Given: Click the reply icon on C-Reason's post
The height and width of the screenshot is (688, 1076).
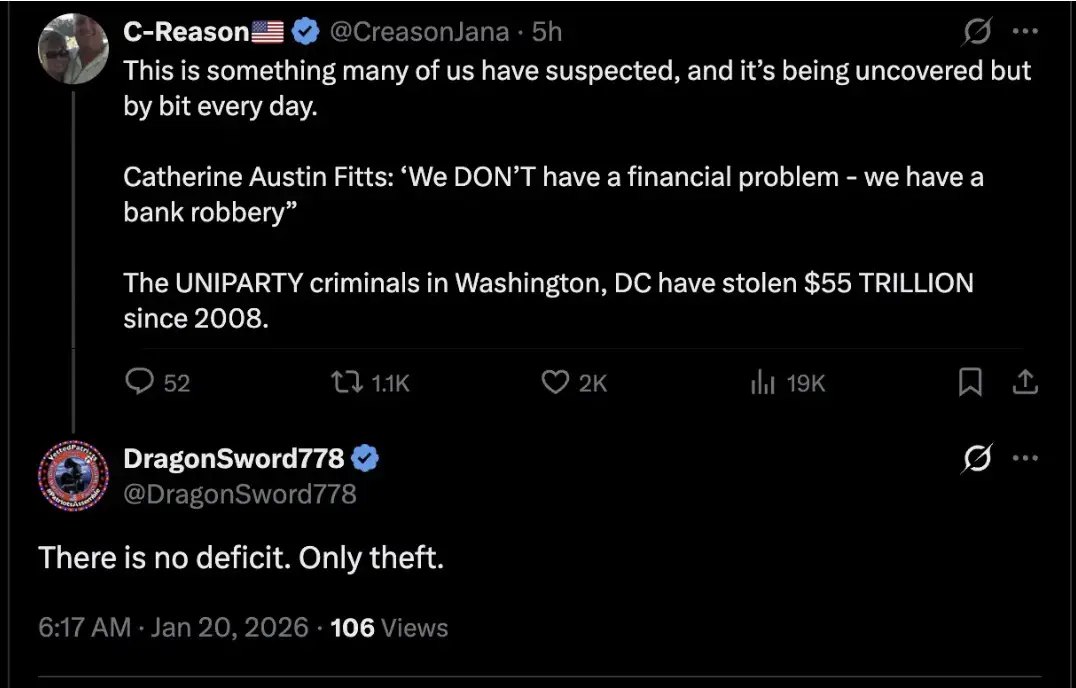Looking at the screenshot, I should pos(141,382).
